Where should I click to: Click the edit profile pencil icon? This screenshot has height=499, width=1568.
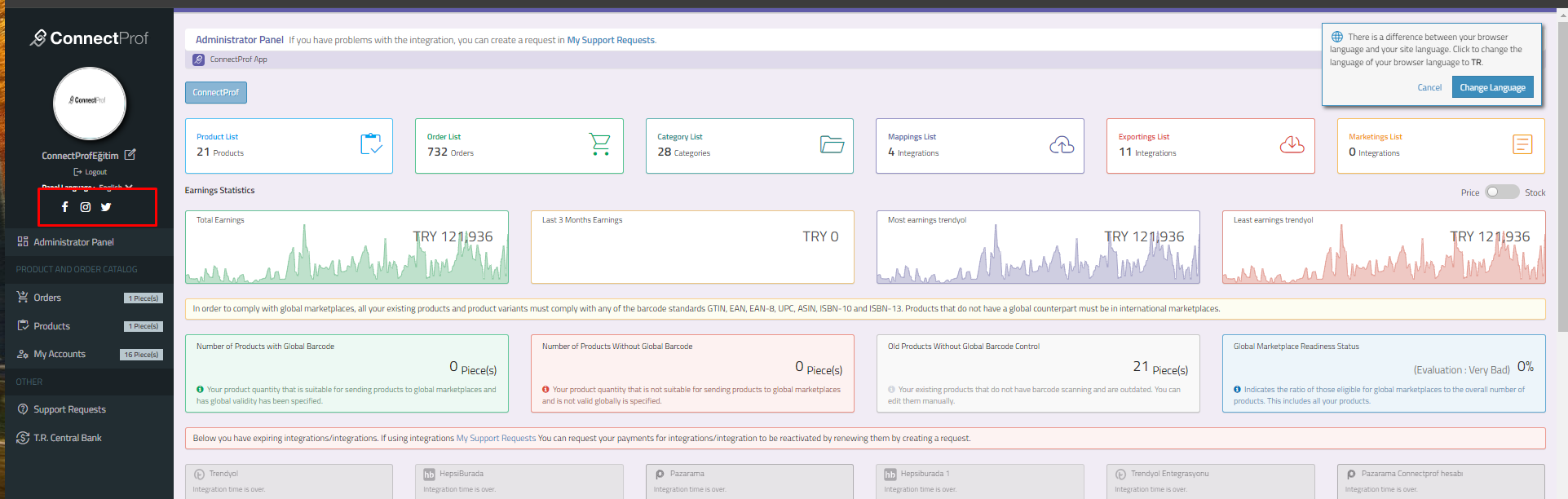130,155
